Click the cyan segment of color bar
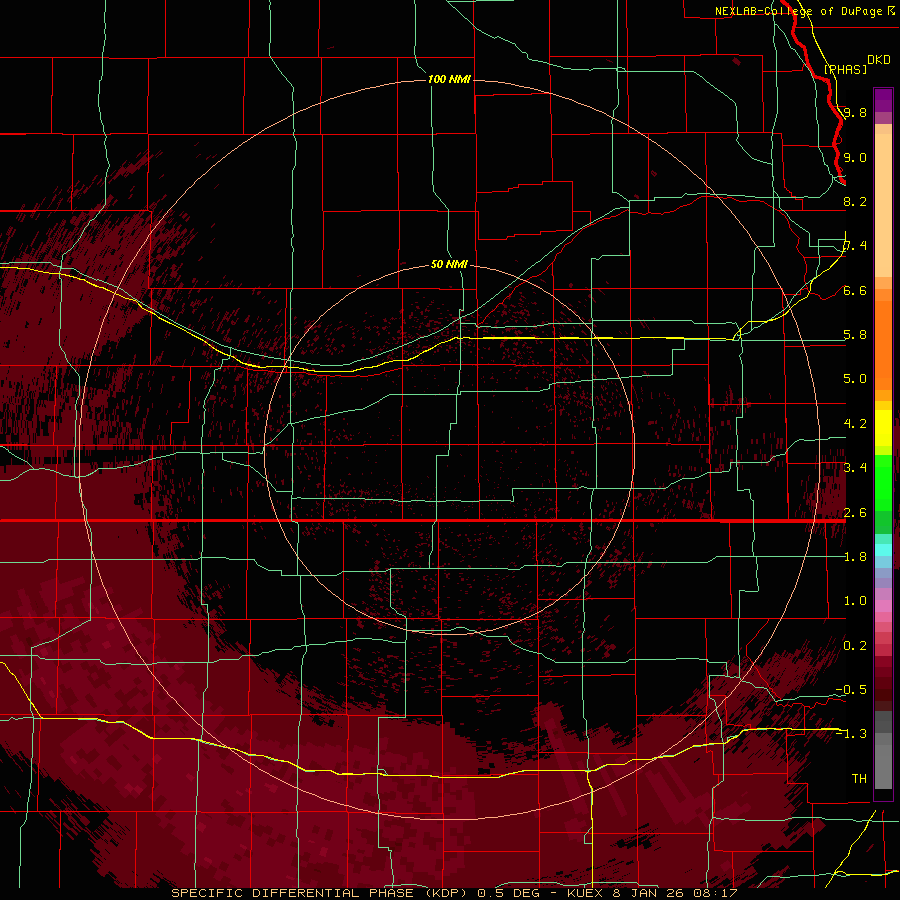The width and height of the screenshot is (900, 900). point(883,550)
